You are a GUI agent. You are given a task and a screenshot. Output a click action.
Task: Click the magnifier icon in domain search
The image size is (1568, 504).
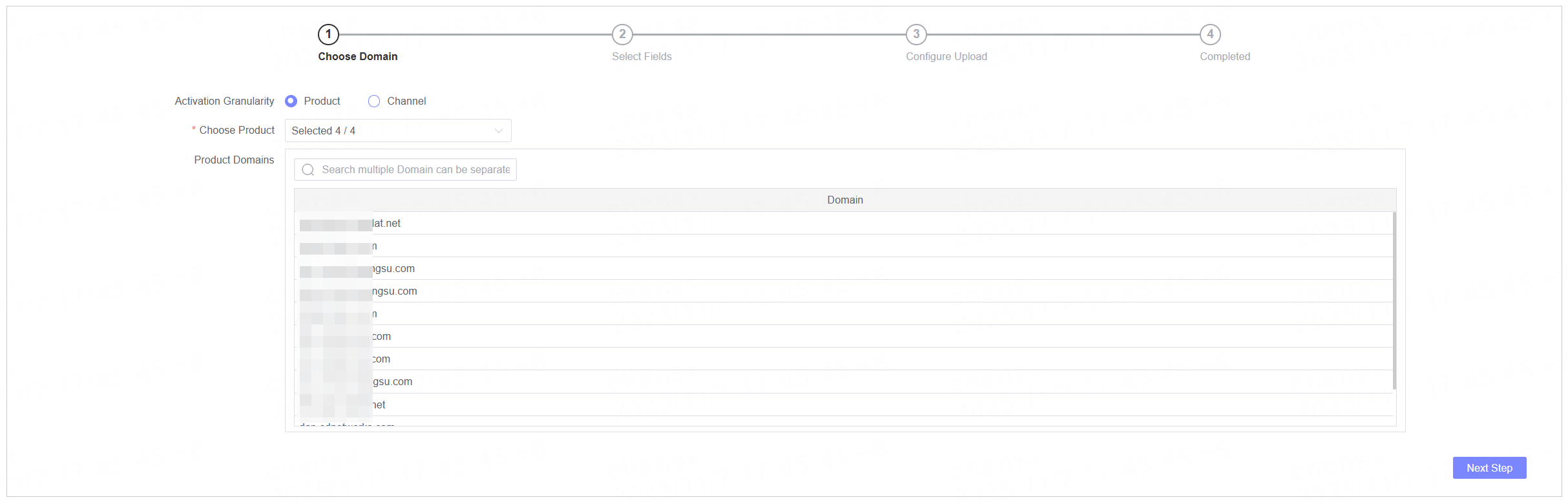(x=308, y=170)
